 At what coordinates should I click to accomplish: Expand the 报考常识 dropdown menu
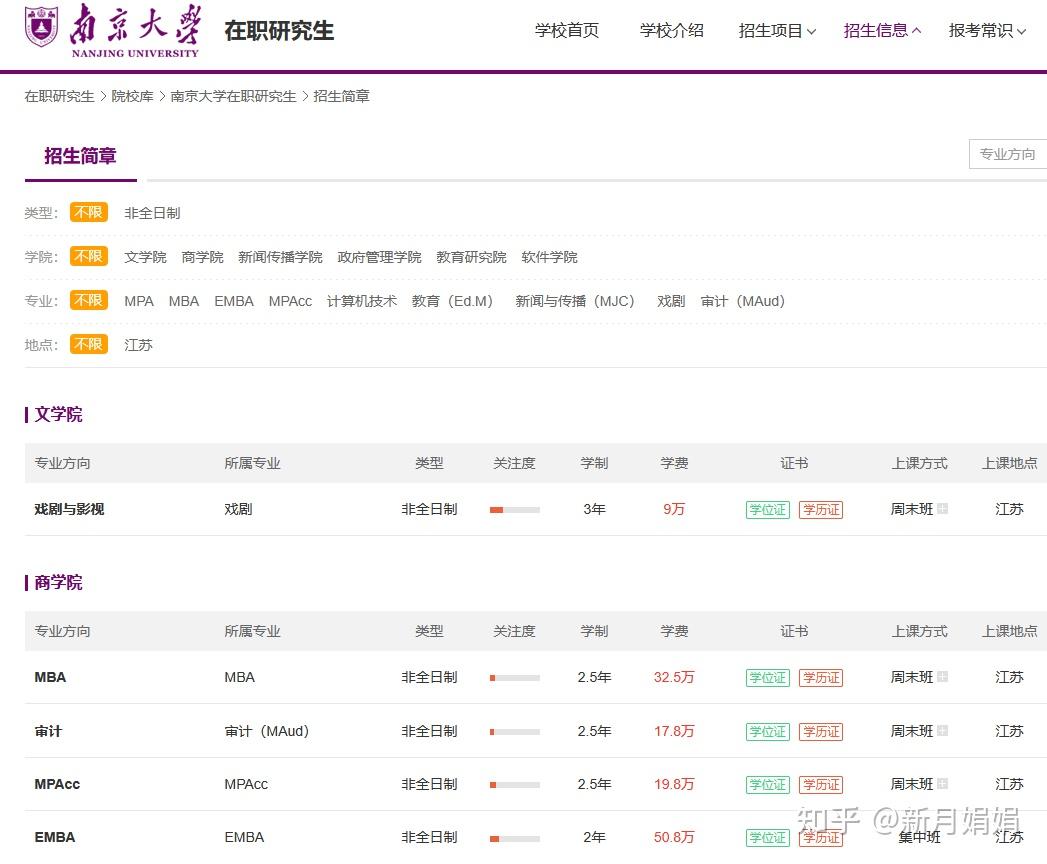click(x=987, y=31)
